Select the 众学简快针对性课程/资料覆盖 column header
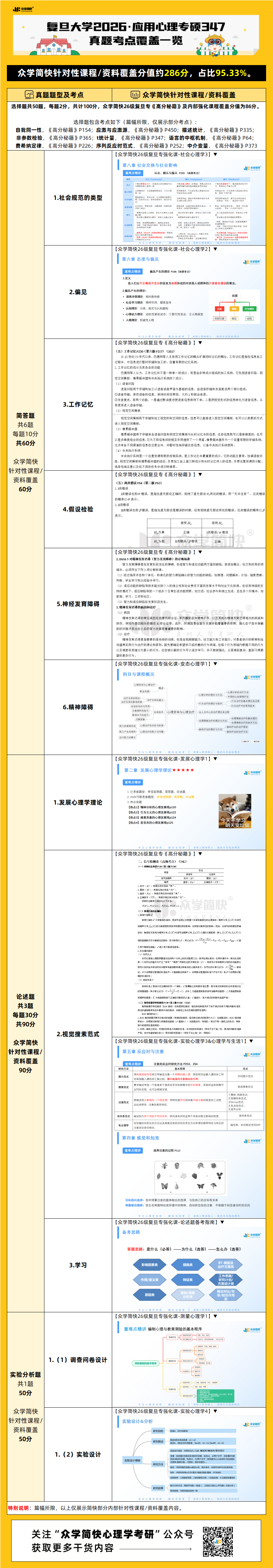 189,95
